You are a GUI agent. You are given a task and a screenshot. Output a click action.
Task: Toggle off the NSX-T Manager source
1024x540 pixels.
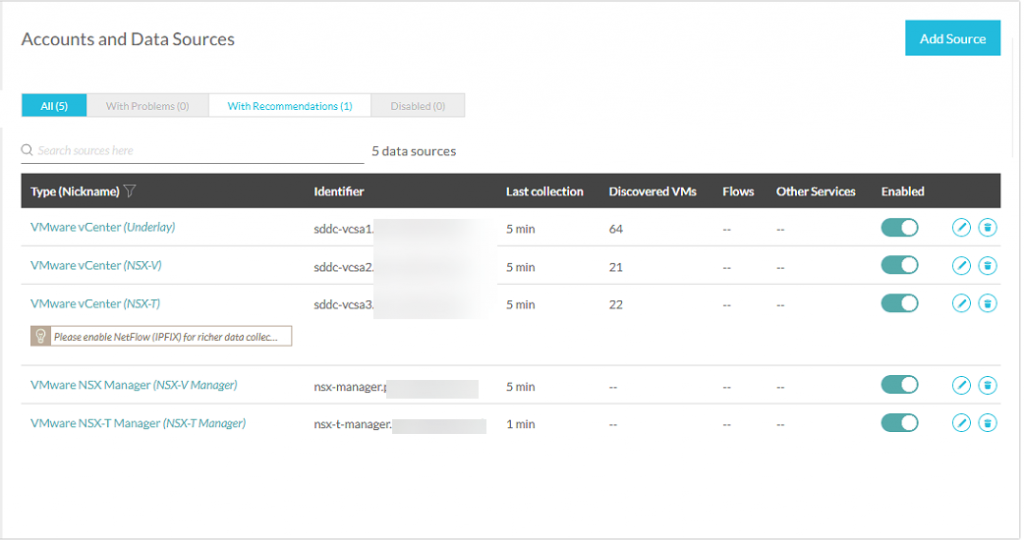(899, 422)
